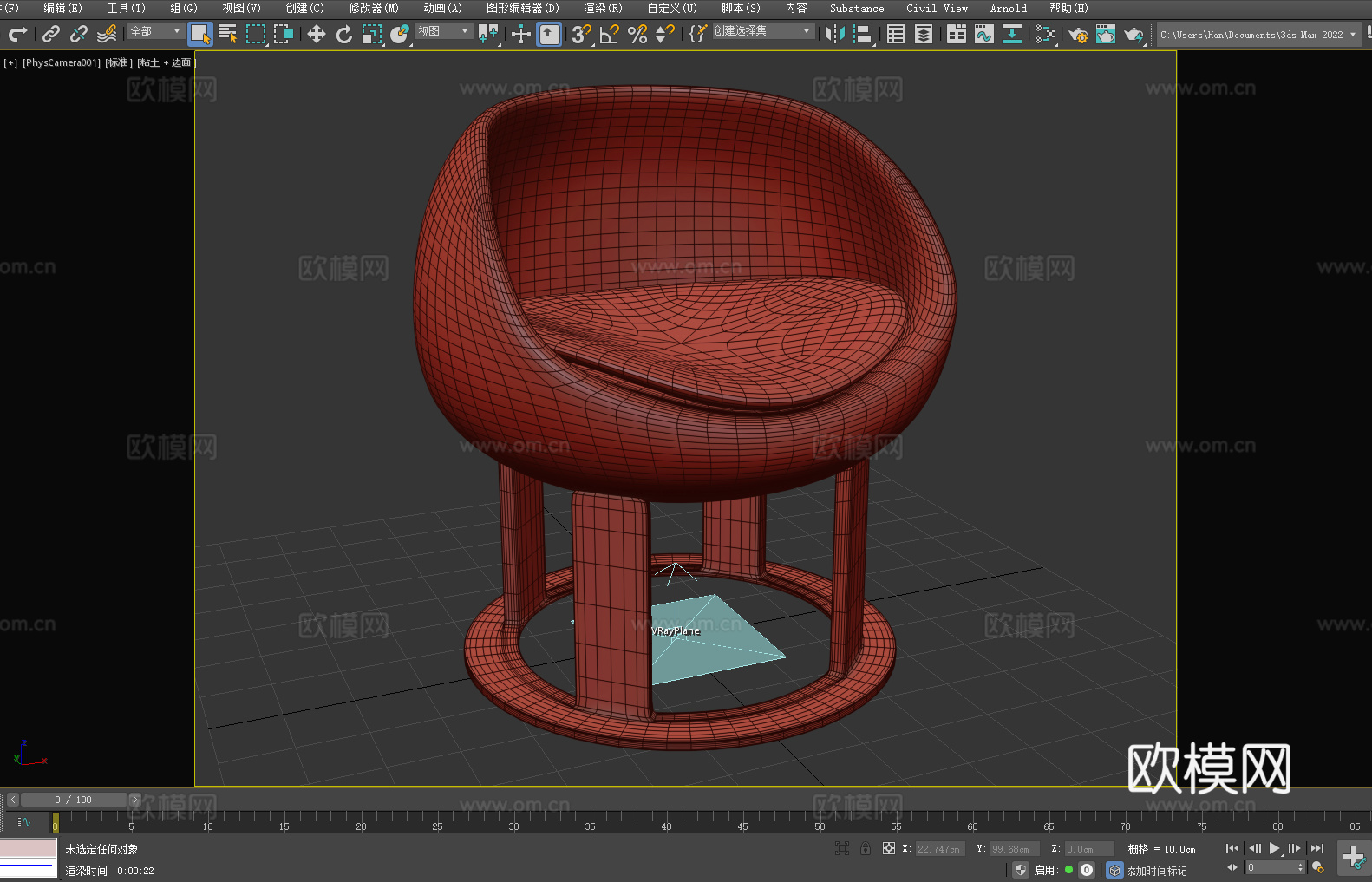
Task: Select the Link objects tool
Action: tap(51, 34)
